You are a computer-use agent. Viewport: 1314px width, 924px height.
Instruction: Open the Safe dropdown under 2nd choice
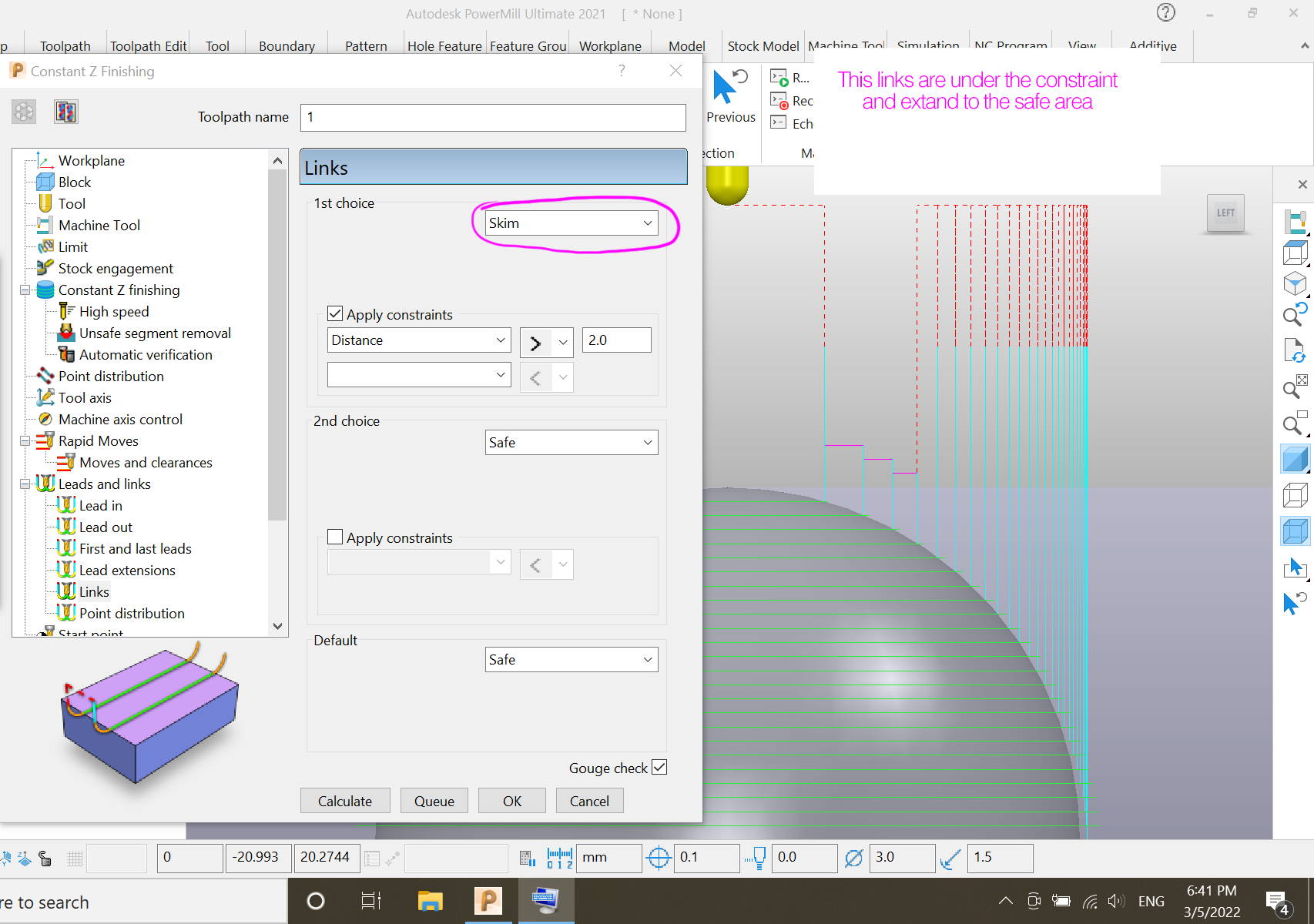[x=571, y=442]
